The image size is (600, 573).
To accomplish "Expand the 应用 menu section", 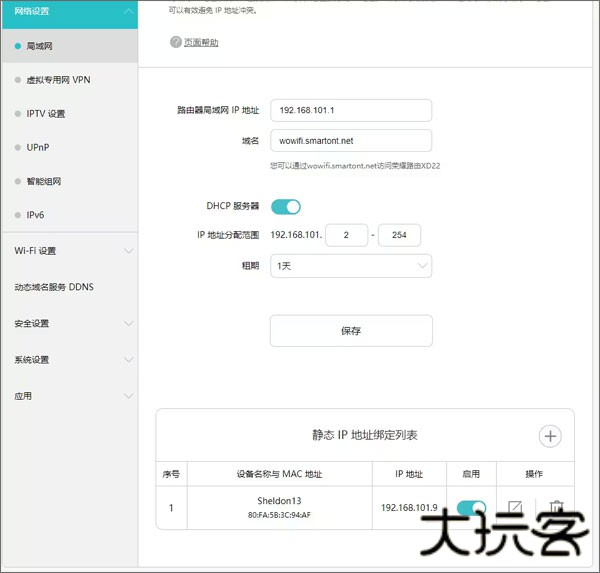I will pos(69,395).
